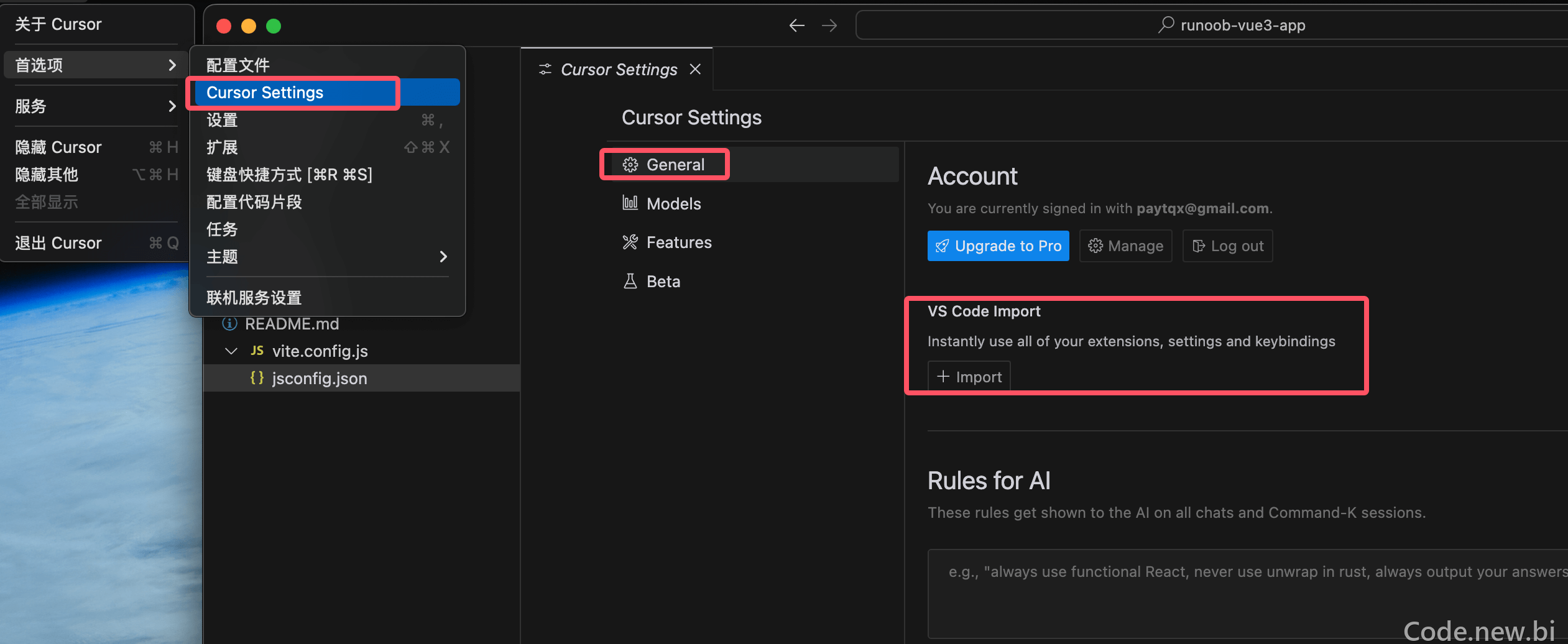Open the Features settings section
Viewport: 1568px width, 644px height.
752,242
